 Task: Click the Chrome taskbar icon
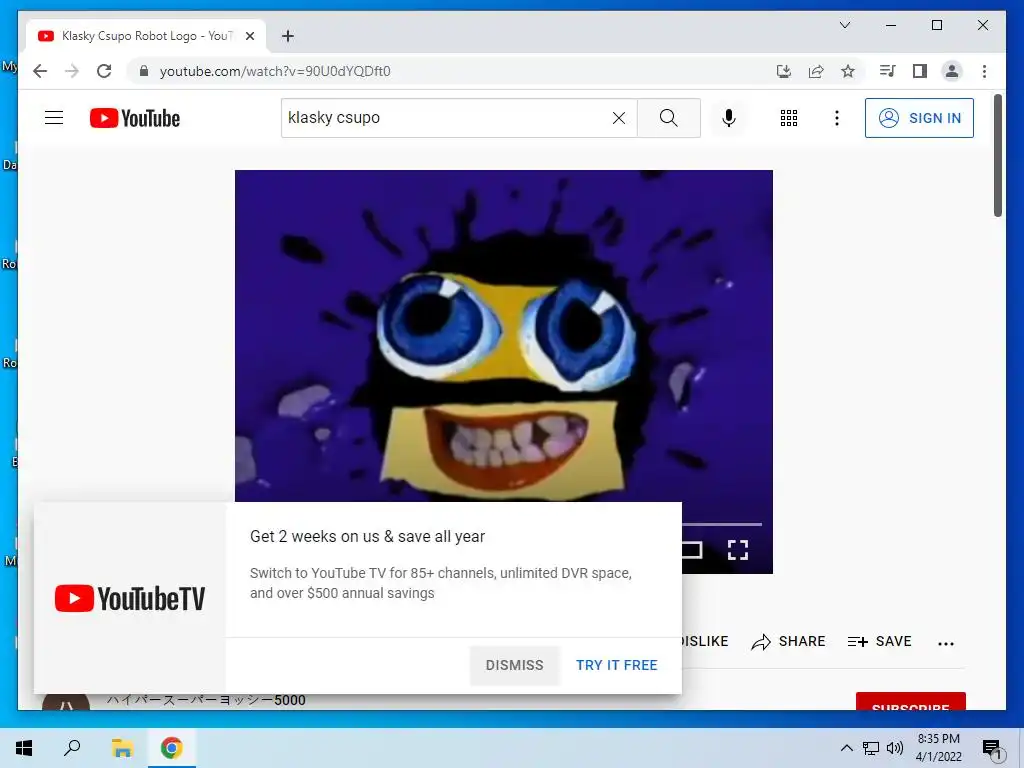(172, 748)
